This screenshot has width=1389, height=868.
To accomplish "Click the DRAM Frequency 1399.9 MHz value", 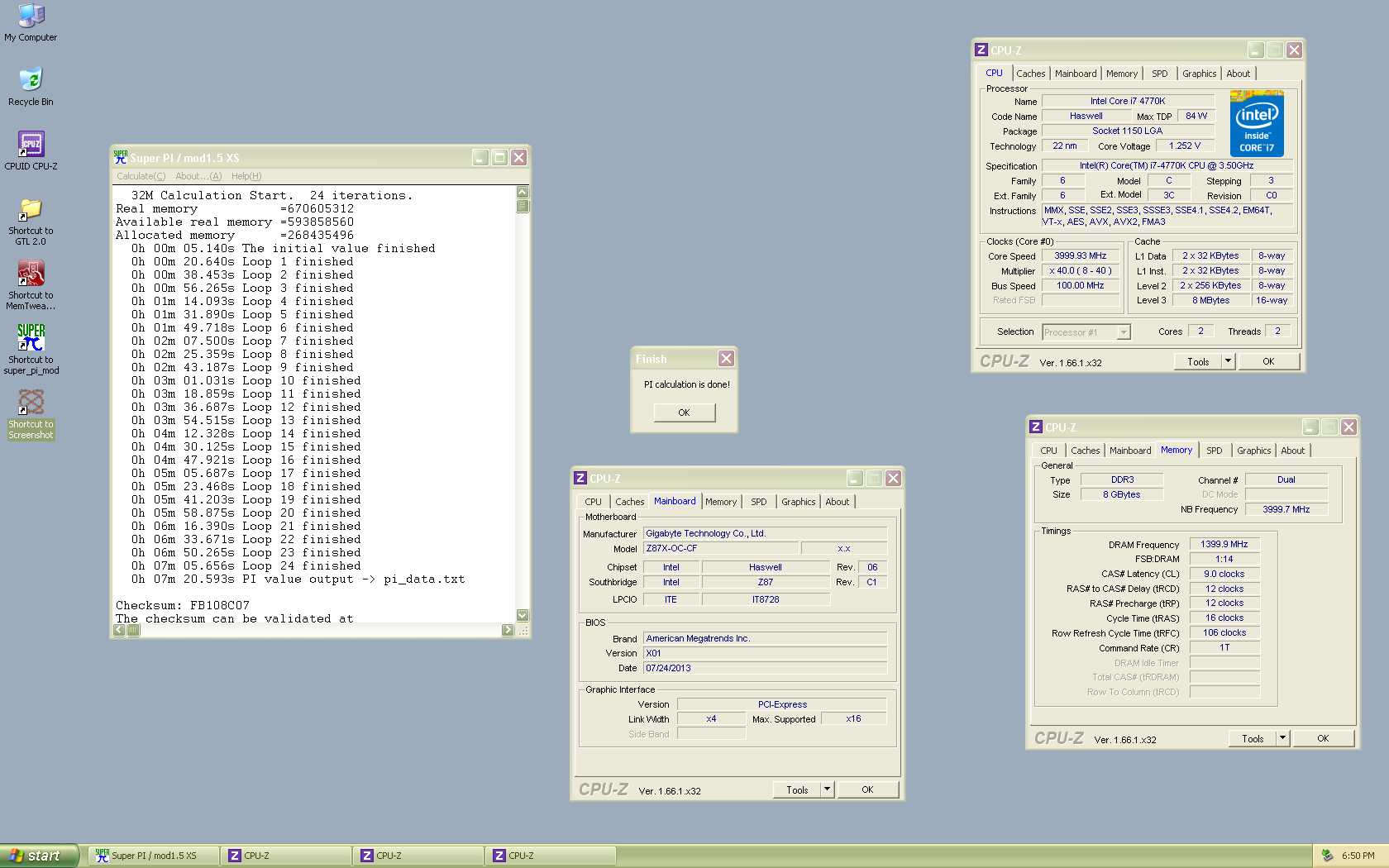I will coord(1224,544).
